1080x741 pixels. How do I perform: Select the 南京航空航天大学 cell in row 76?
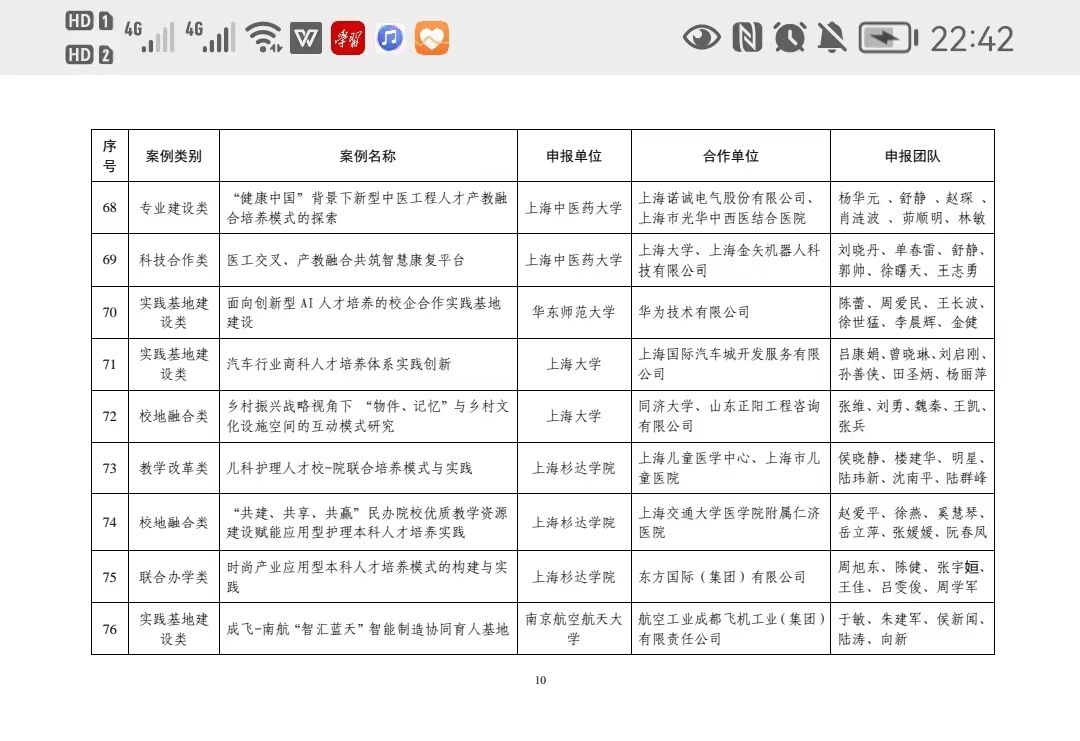tap(573, 629)
